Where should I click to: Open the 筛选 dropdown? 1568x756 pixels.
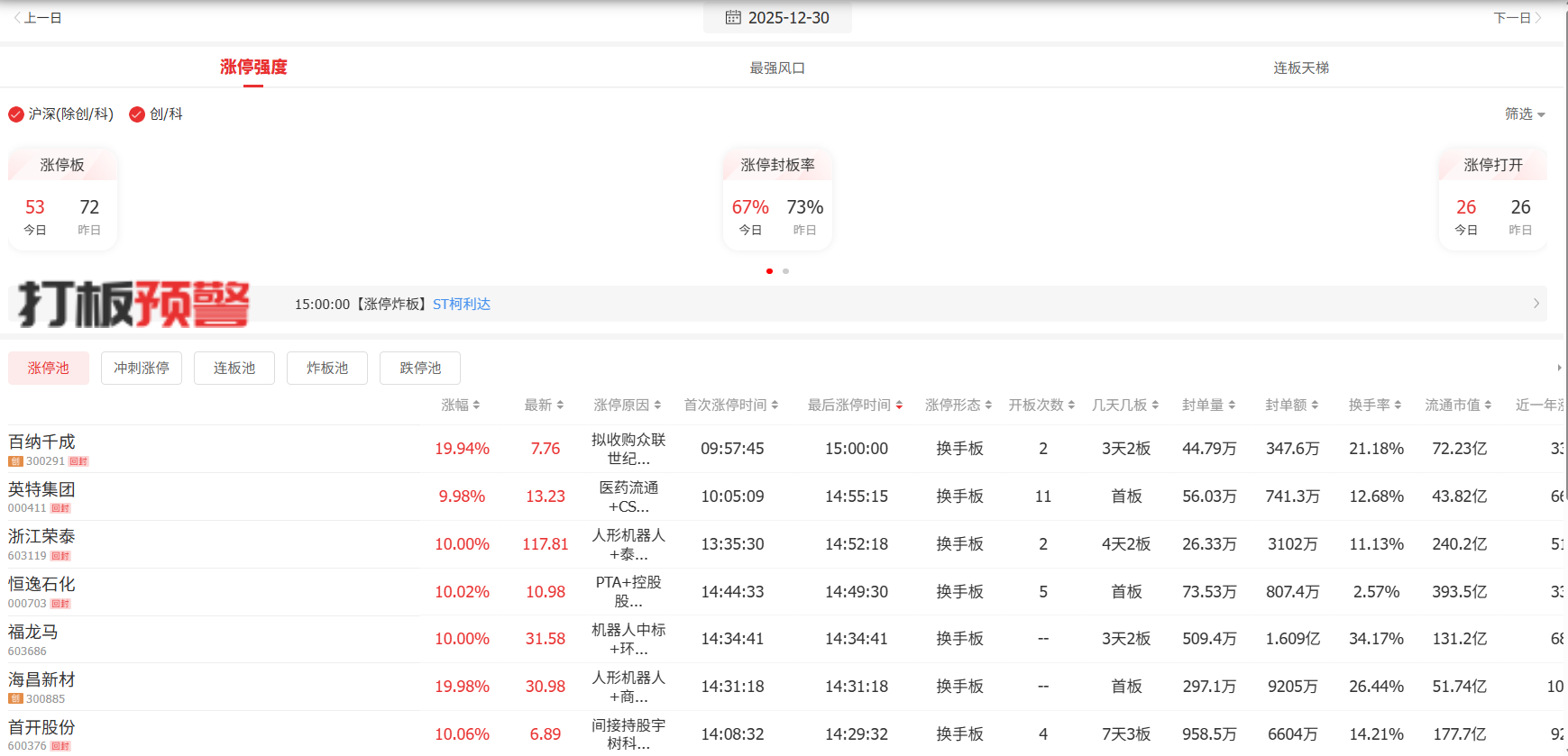tap(1525, 114)
